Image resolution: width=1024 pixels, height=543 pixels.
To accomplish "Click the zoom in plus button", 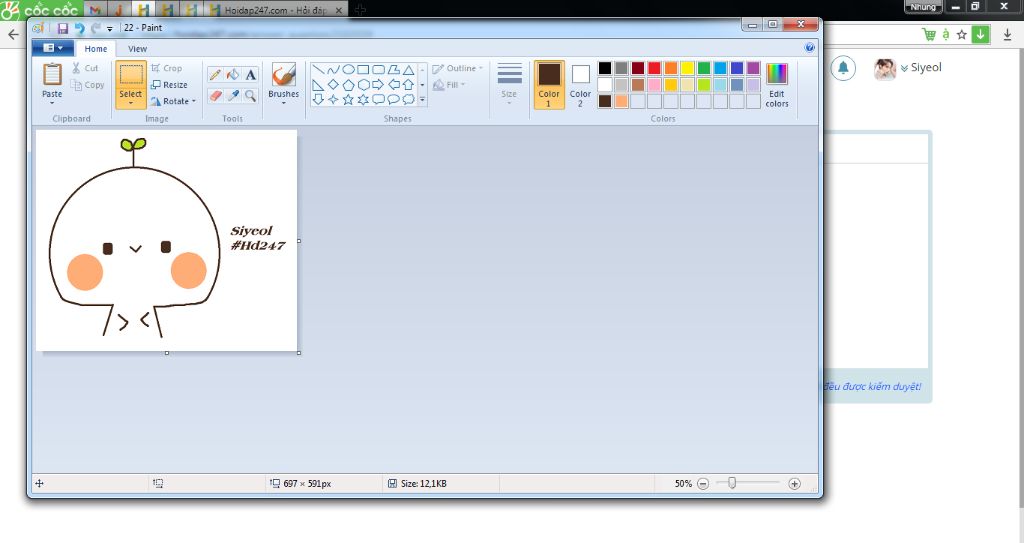I will pyautogui.click(x=794, y=484).
